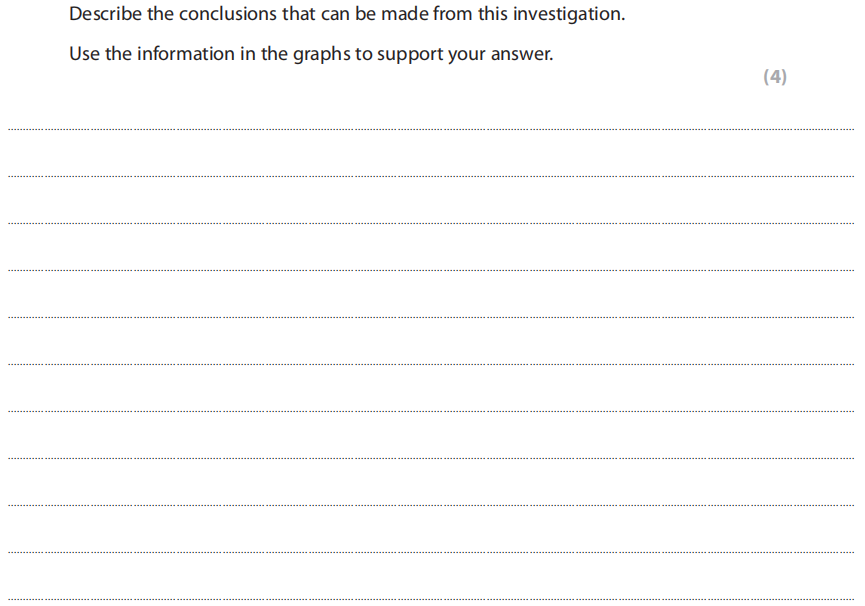Click the eighth dotted answer line
This screenshot has width=865, height=606.
click(430, 458)
